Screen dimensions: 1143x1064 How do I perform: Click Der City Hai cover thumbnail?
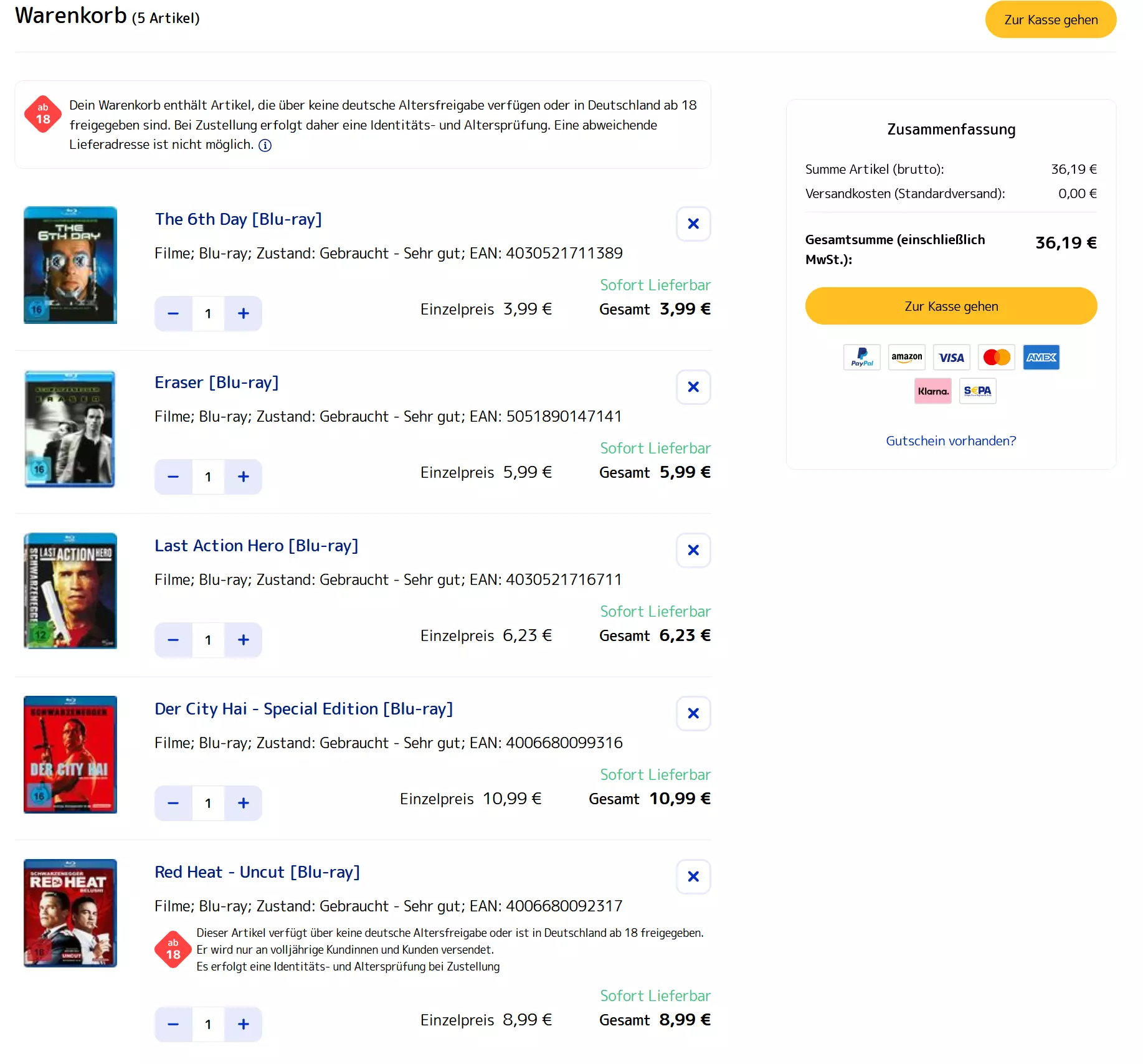pos(70,754)
